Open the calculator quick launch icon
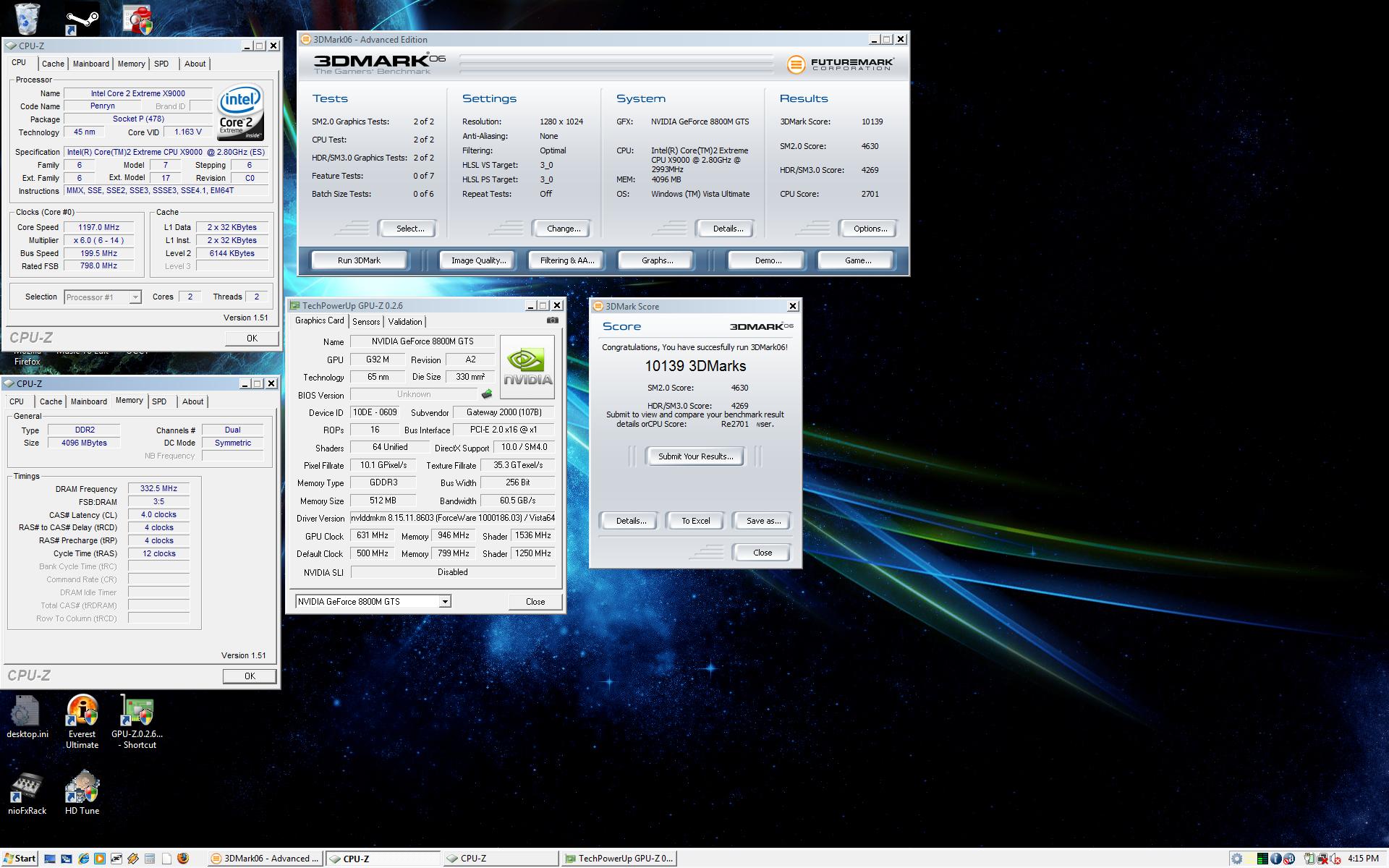 (x=150, y=859)
